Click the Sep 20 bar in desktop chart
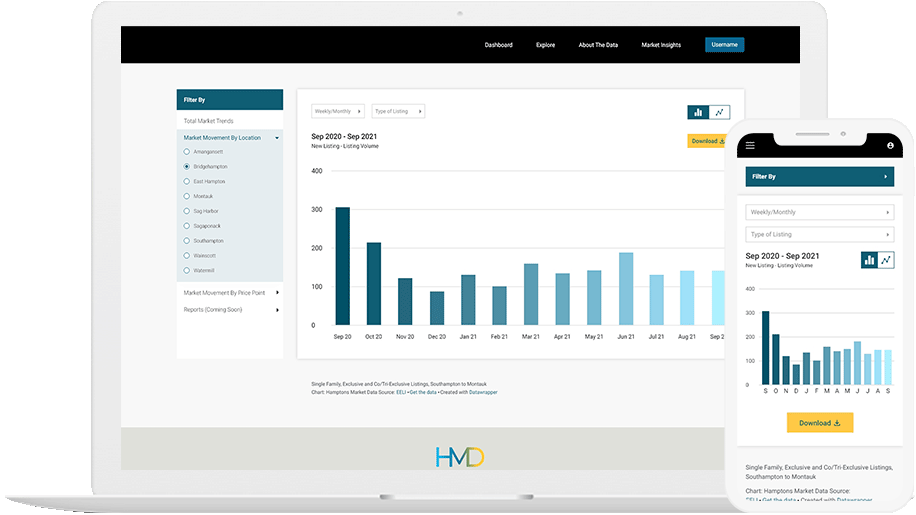This screenshot has width=916, height=515. [x=342, y=265]
